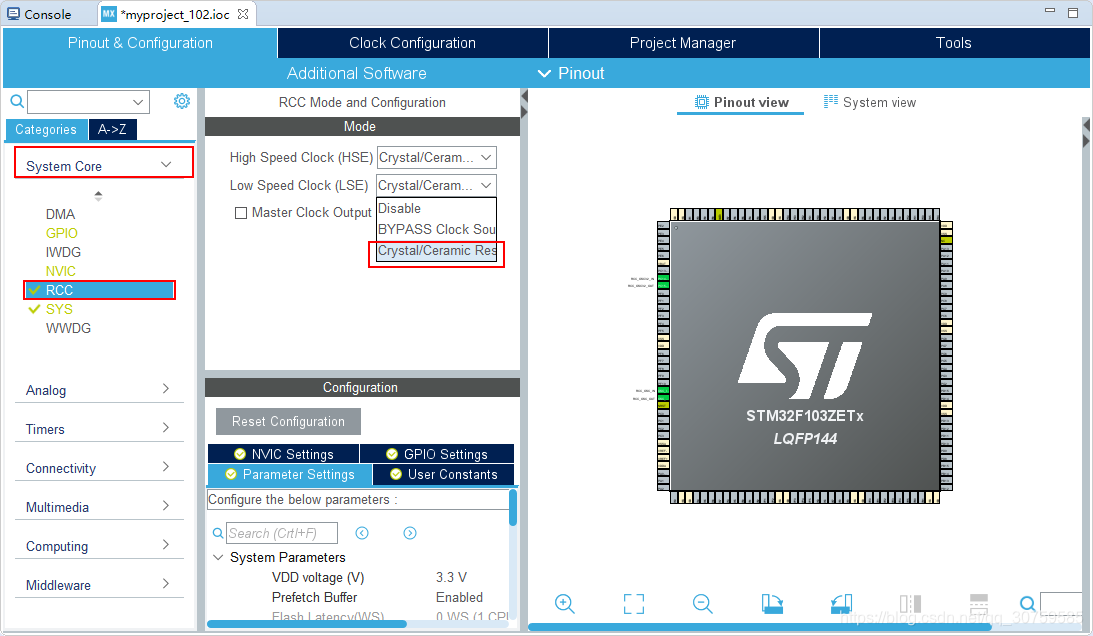Select BYPASS Clock Source option

tap(436, 229)
